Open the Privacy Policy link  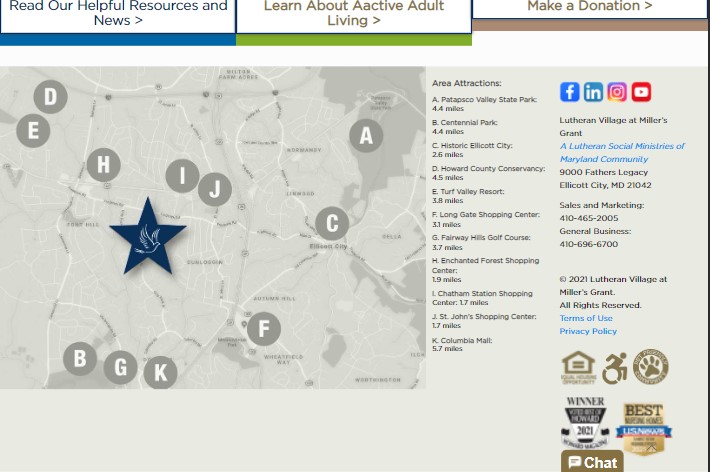pyautogui.click(x=588, y=331)
